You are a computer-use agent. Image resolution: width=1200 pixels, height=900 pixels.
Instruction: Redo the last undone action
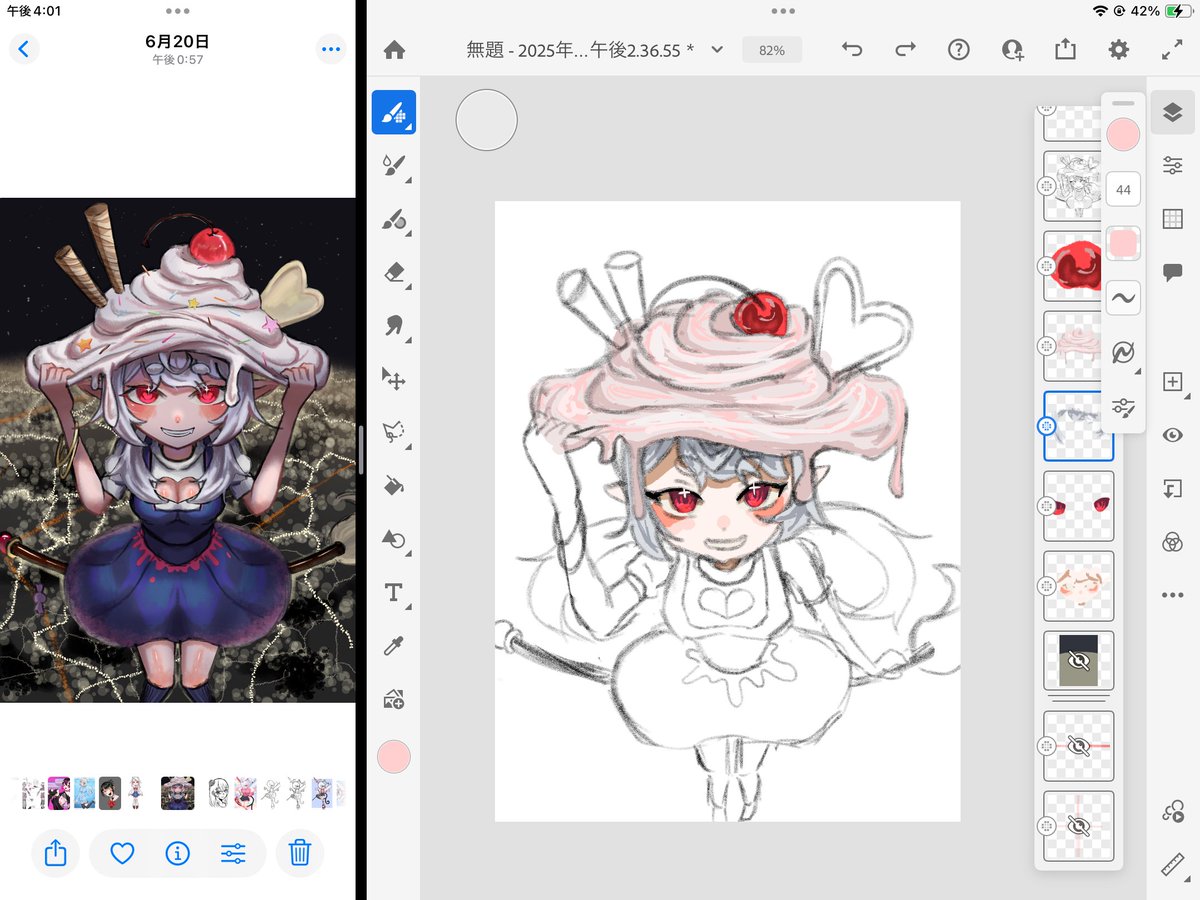905,50
